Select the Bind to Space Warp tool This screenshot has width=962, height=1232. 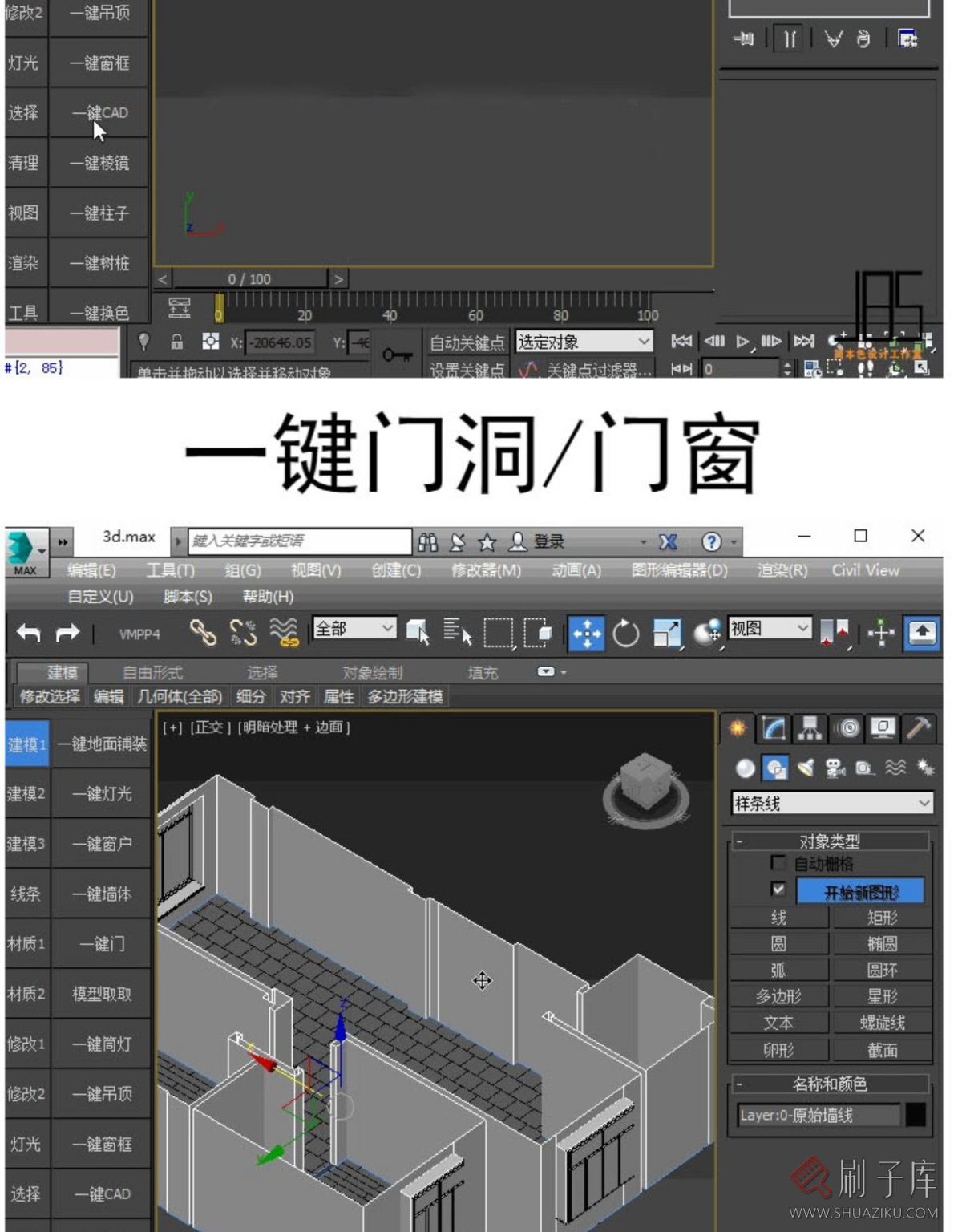[284, 633]
